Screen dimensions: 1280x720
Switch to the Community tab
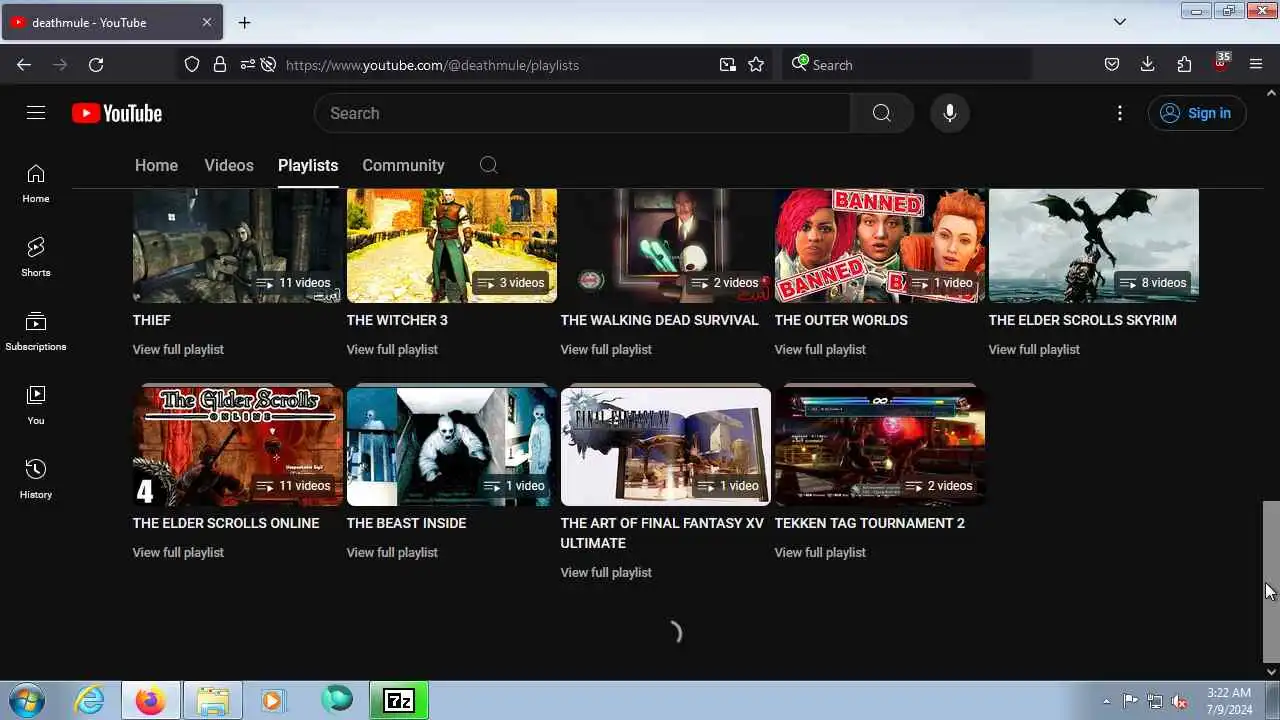click(x=403, y=165)
